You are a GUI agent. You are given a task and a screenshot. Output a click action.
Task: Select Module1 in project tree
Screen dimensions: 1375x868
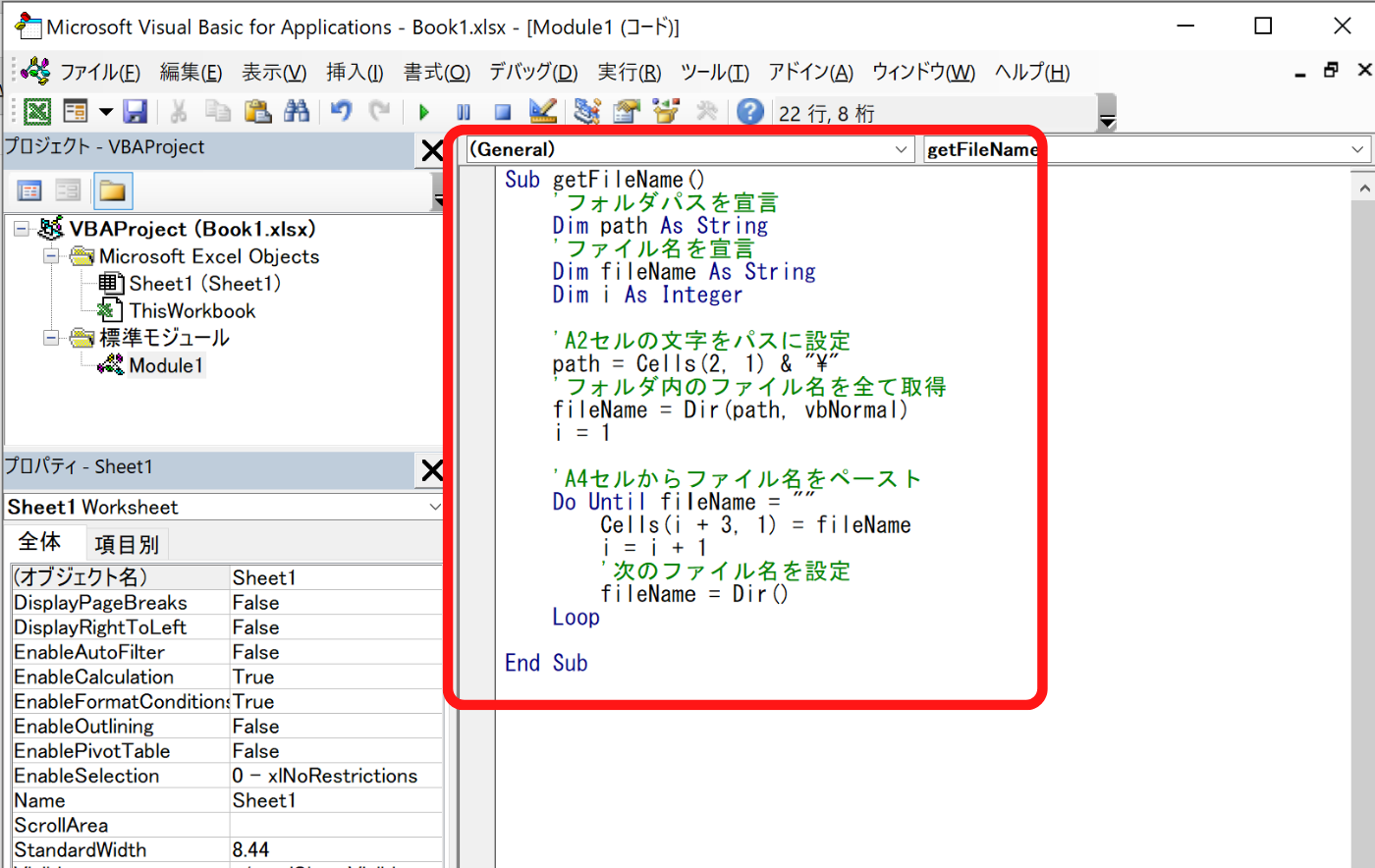point(166,365)
